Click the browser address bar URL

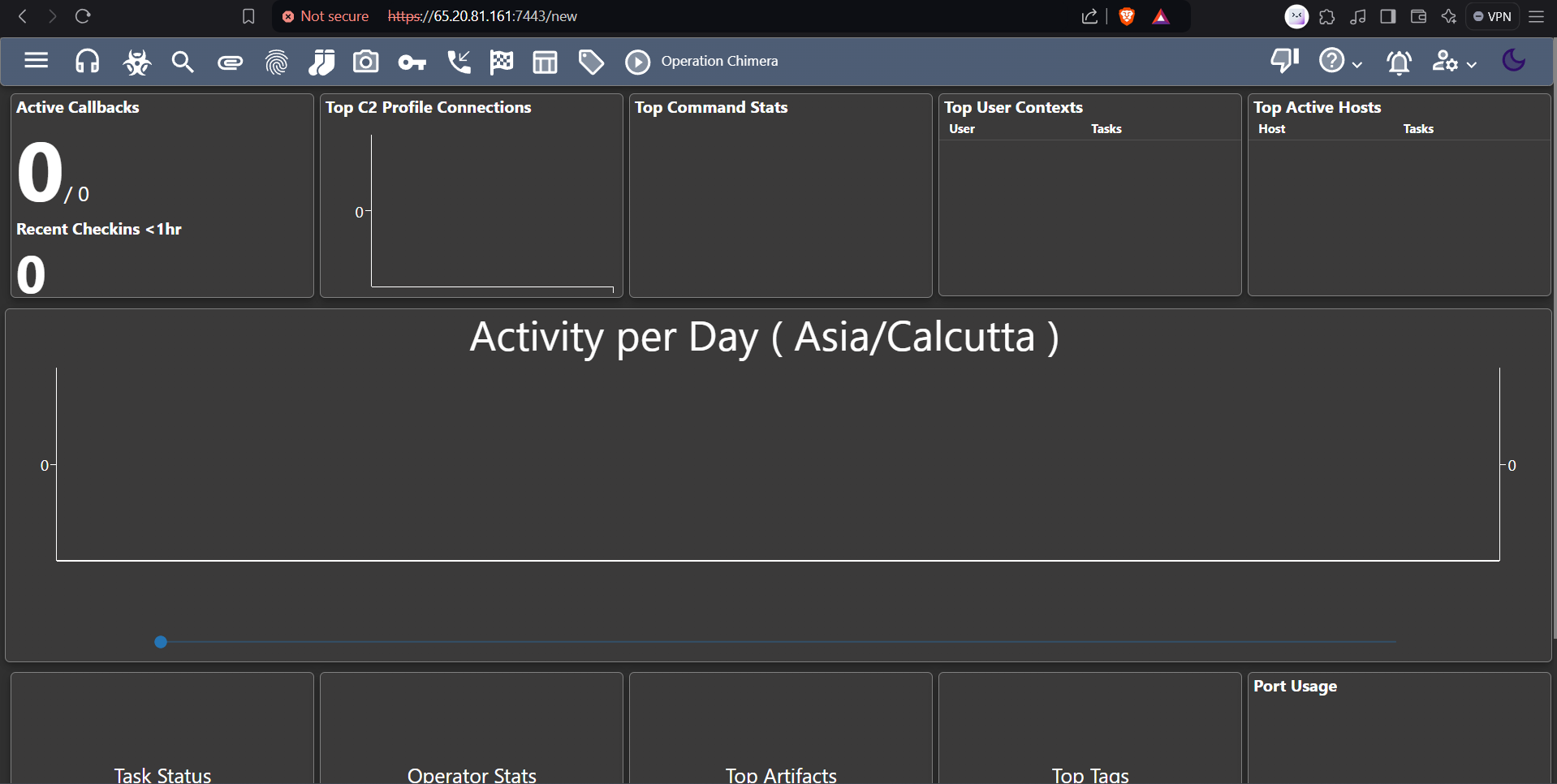pos(482,16)
